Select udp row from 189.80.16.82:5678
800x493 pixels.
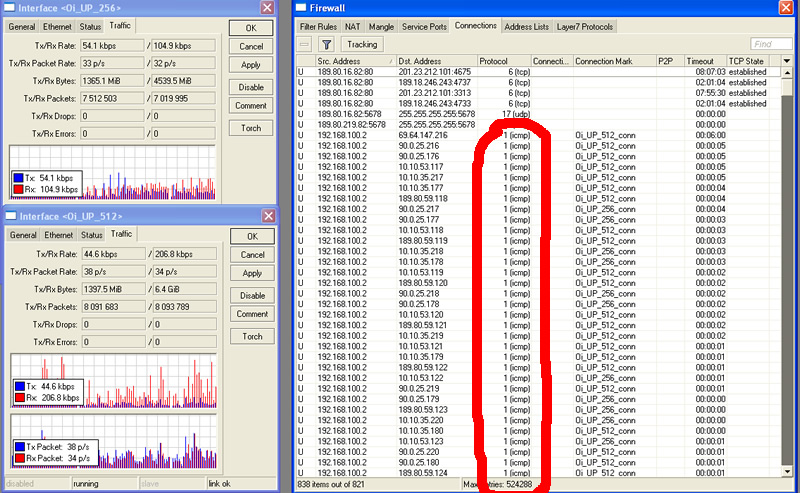point(538,114)
